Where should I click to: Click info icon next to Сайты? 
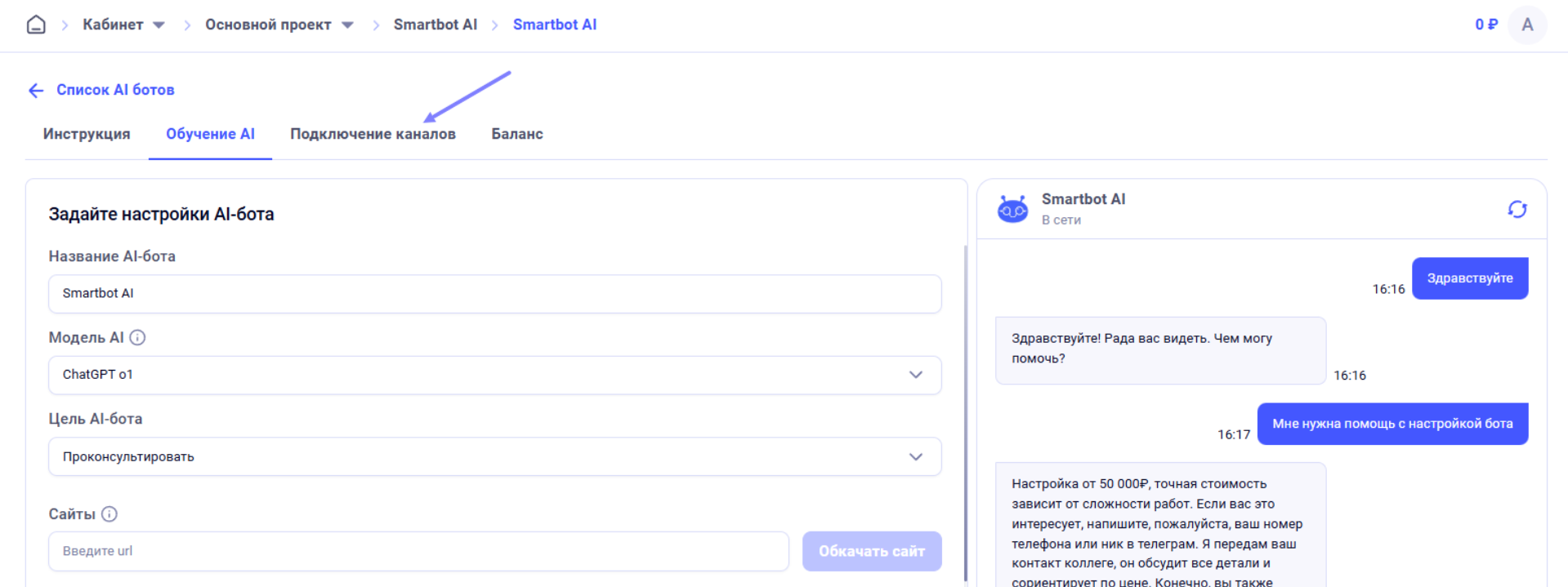pyautogui.click(x=109, y=514)
